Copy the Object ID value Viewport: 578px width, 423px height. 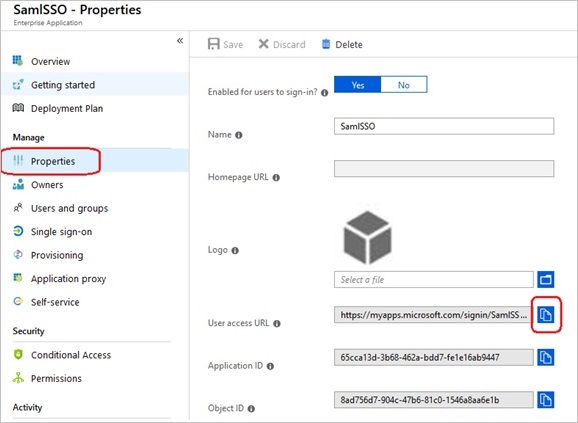click(x=546, y=400)
